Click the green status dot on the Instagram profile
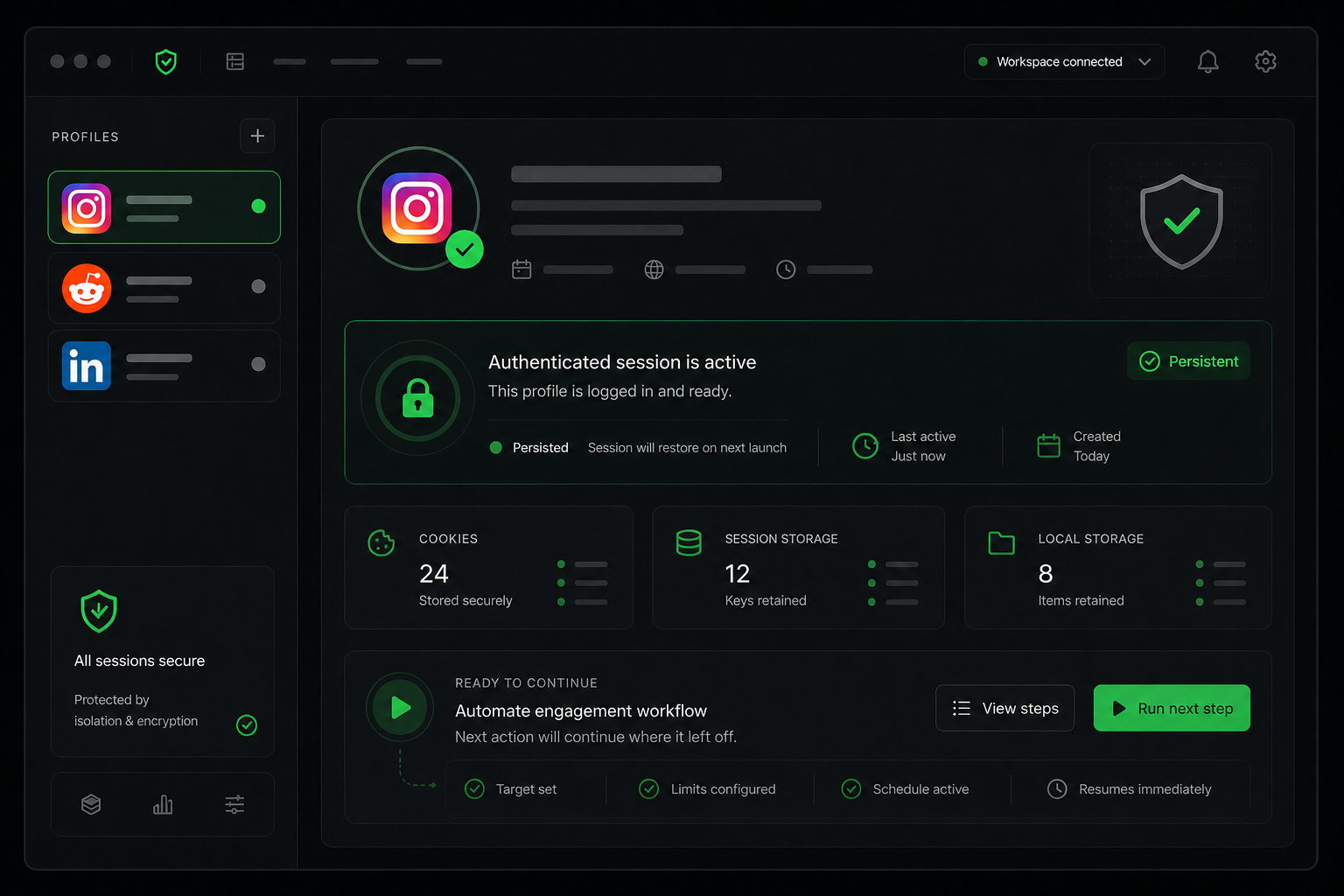Screen dimensions: 1344x896 258,206
